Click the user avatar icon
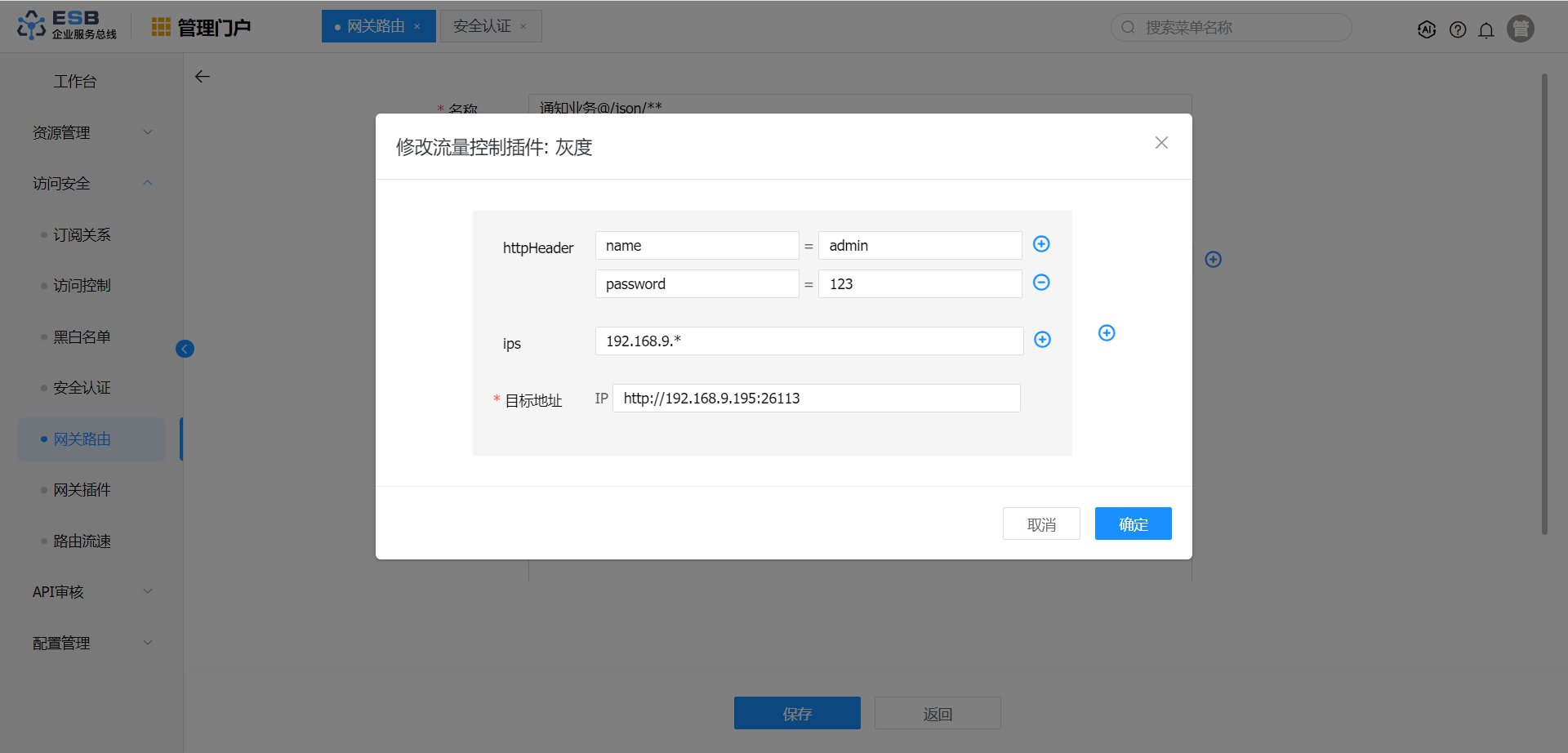Image resolution: width=1568 pixels, height=753 pixels. click(1520, 29)
